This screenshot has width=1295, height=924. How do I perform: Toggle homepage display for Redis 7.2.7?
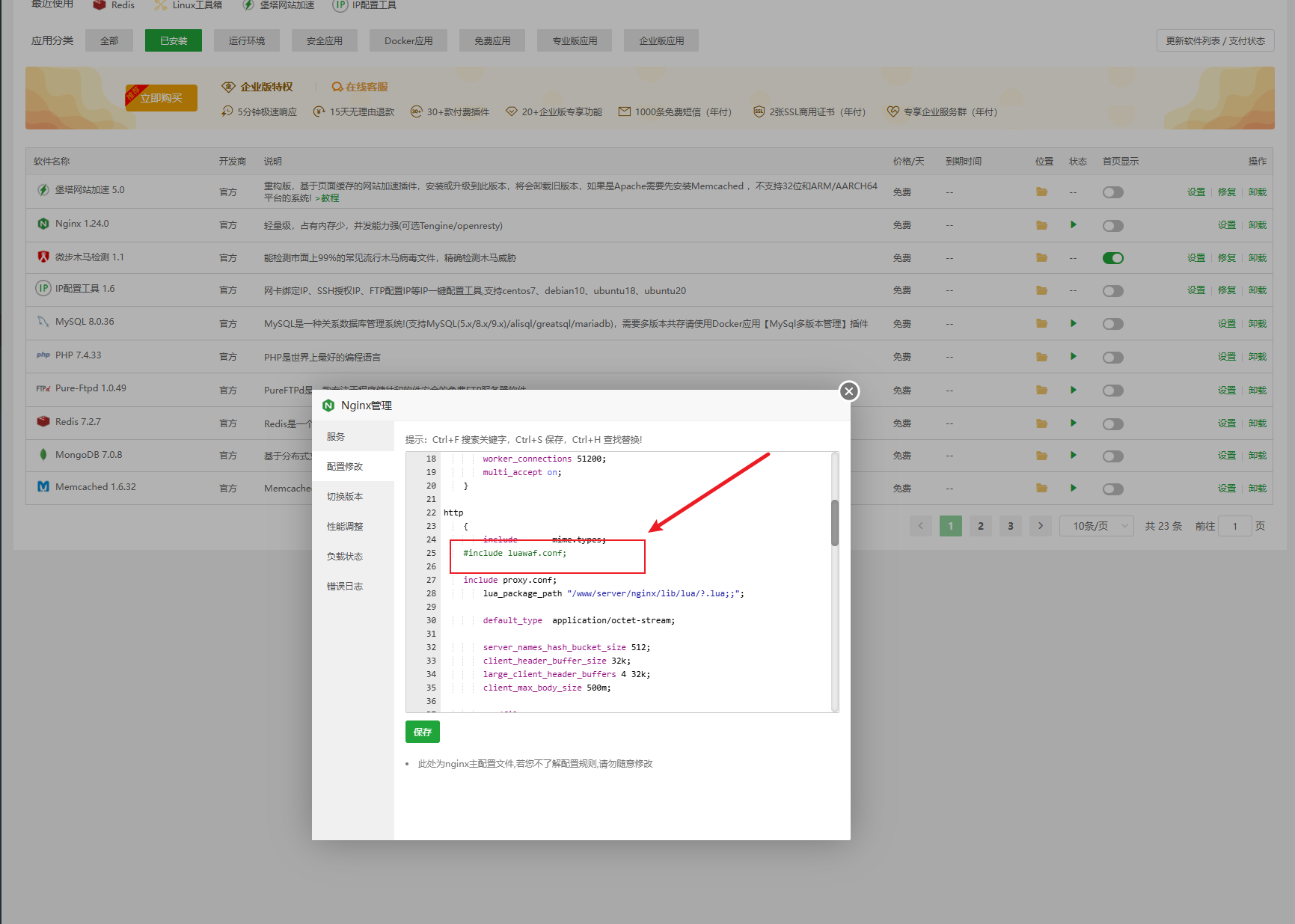(1113, 424)
